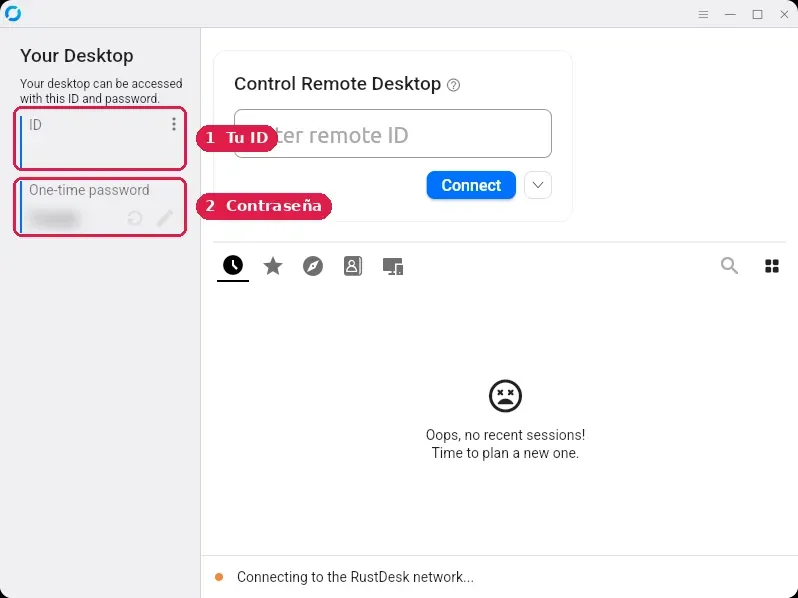Click the 'One-time password' label

tap(89, 190)
